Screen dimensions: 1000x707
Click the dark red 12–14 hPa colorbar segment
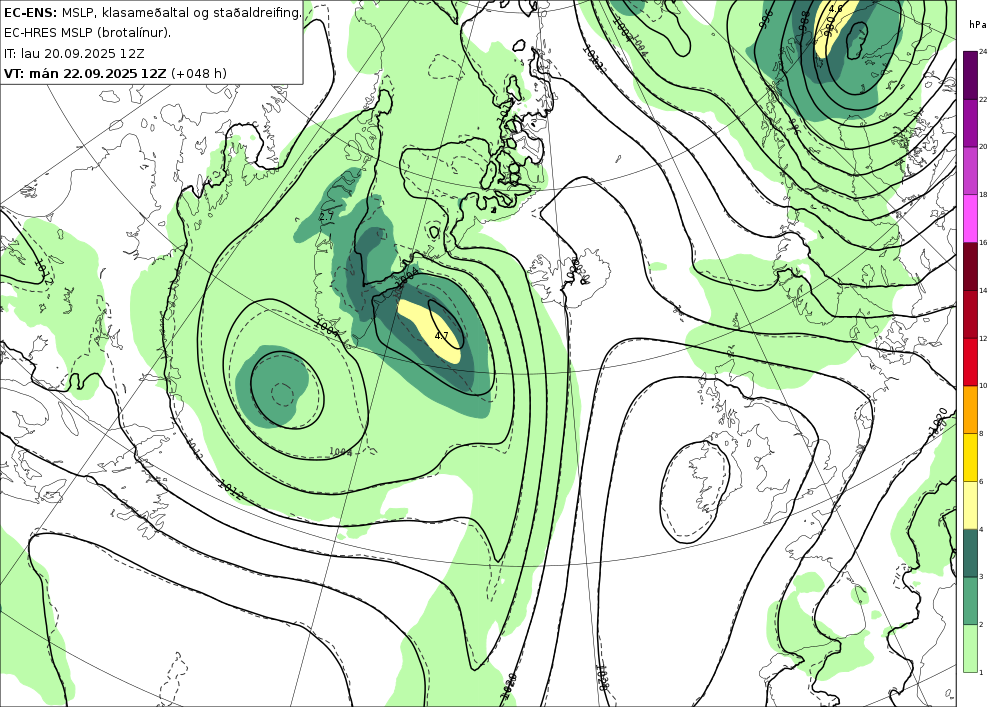point(970,314)
